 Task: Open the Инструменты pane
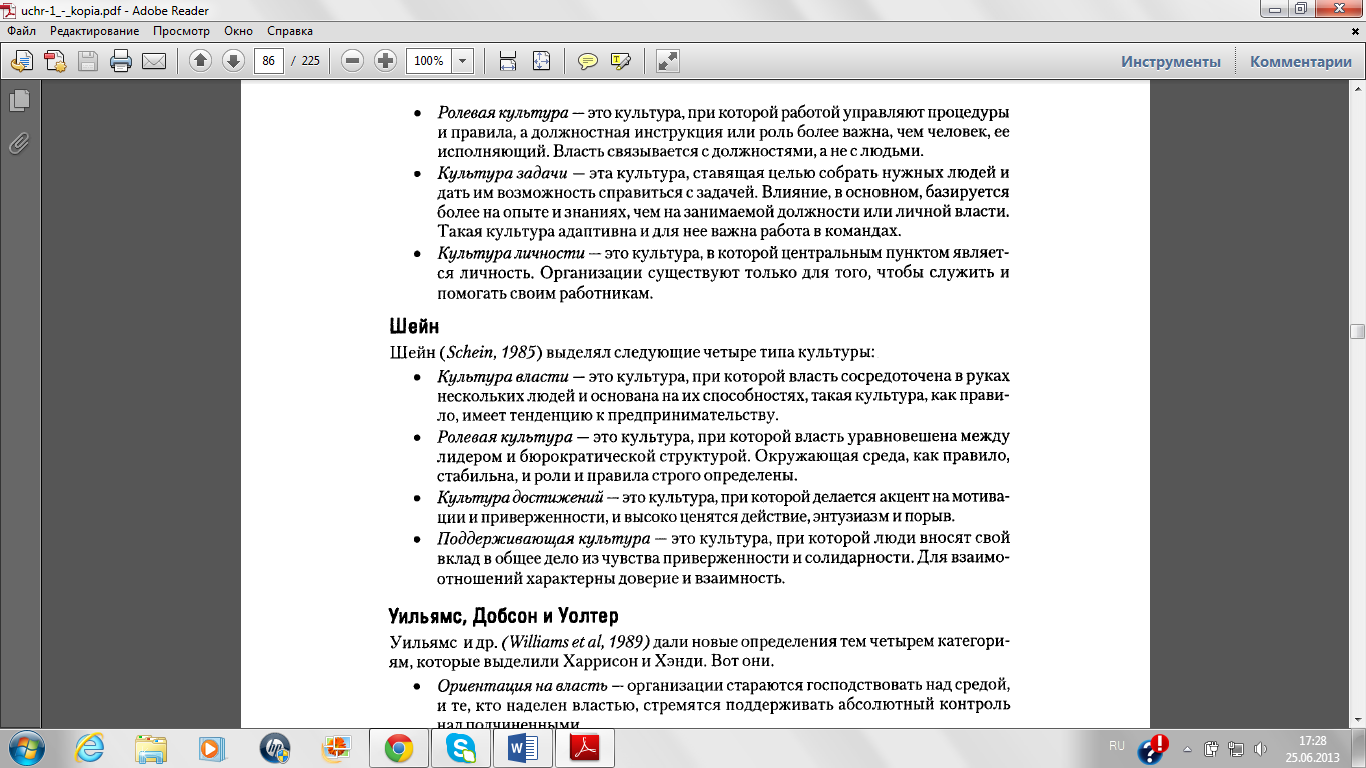pos(1171,61)
